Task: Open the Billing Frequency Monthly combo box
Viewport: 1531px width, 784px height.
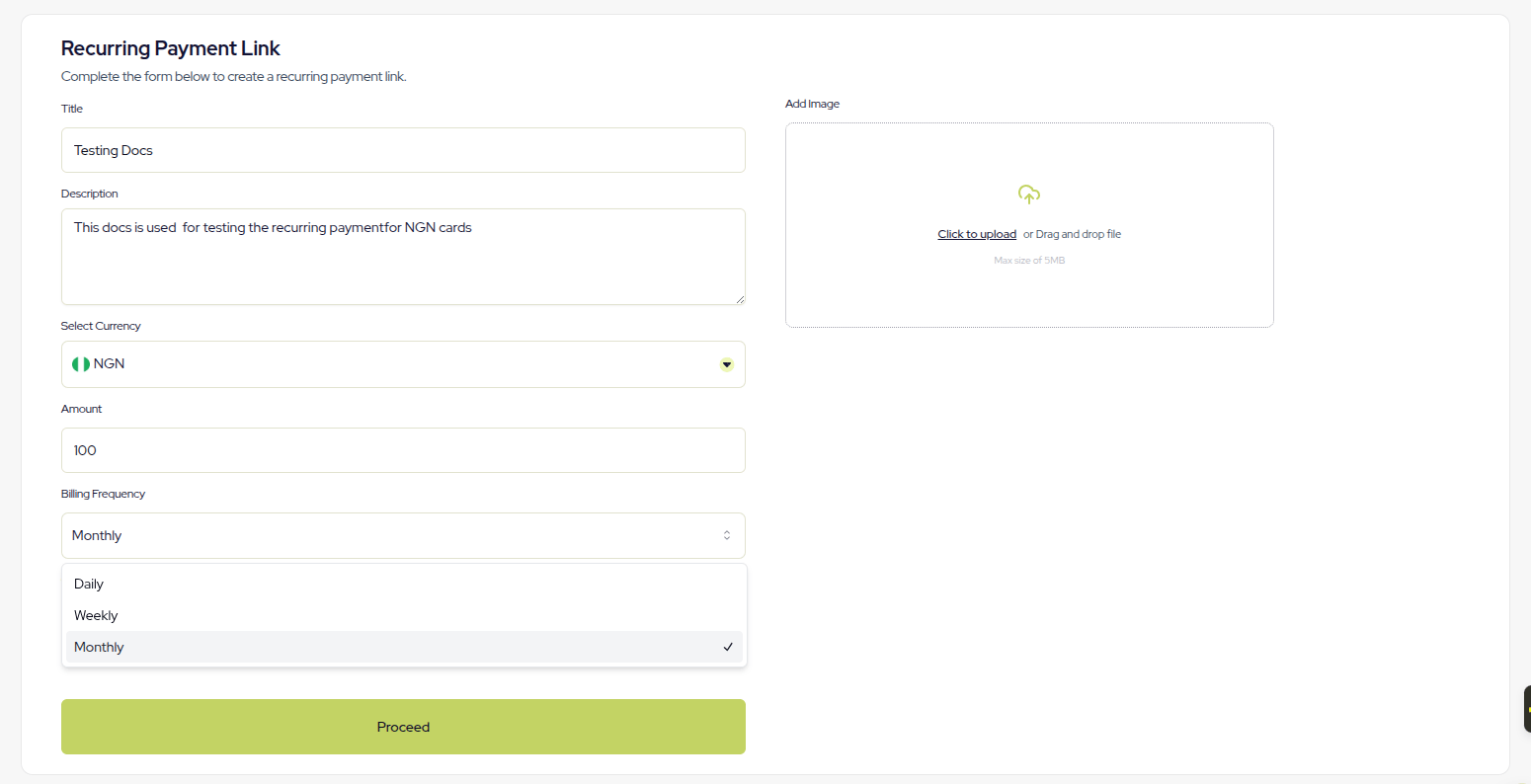Action: coord(403,535)
